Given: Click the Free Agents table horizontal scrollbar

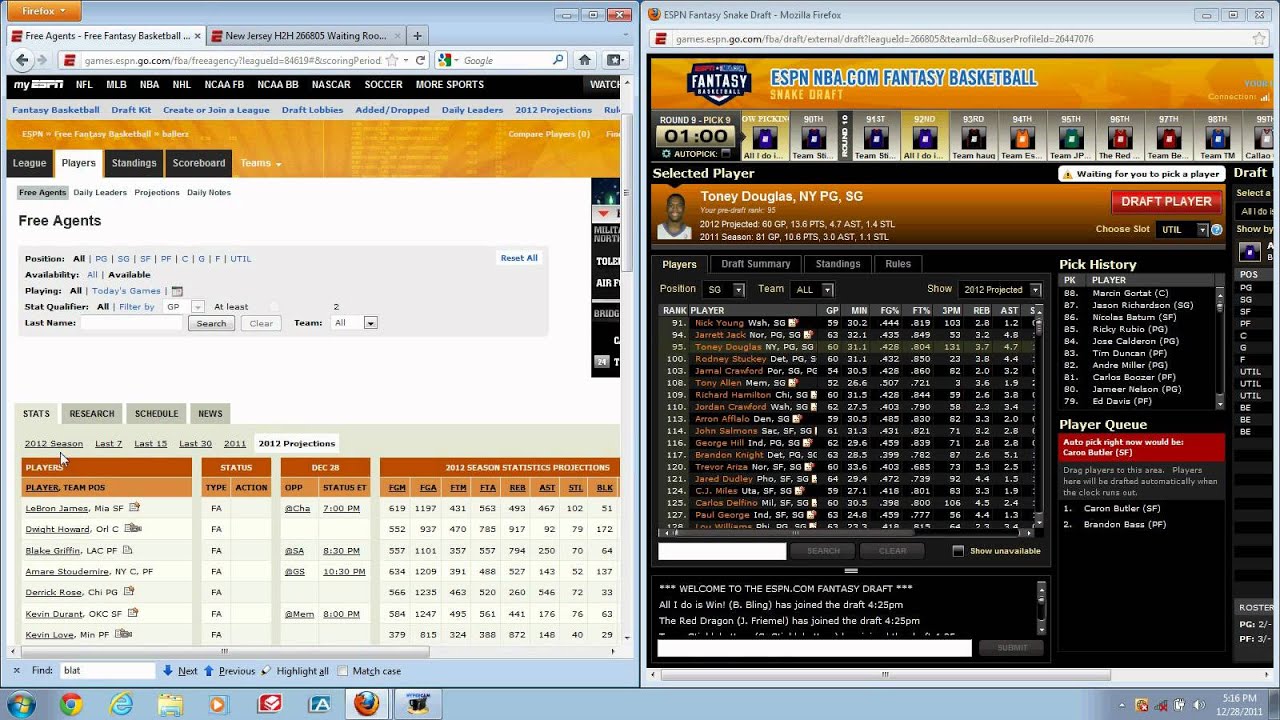Looking at the screenshot, I should coord(224,651).
